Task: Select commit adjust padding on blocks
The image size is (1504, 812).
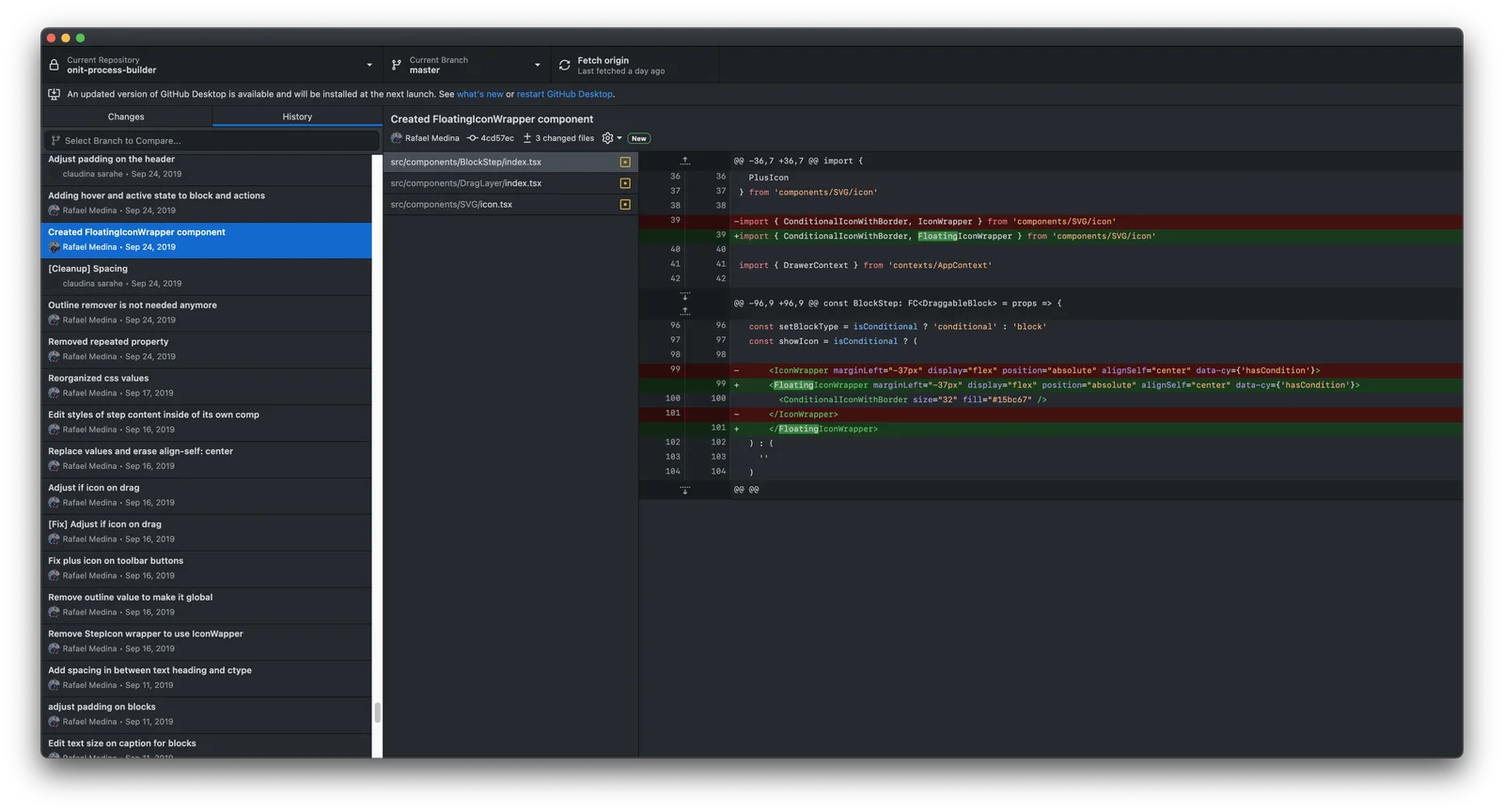Action: (207, 714)
